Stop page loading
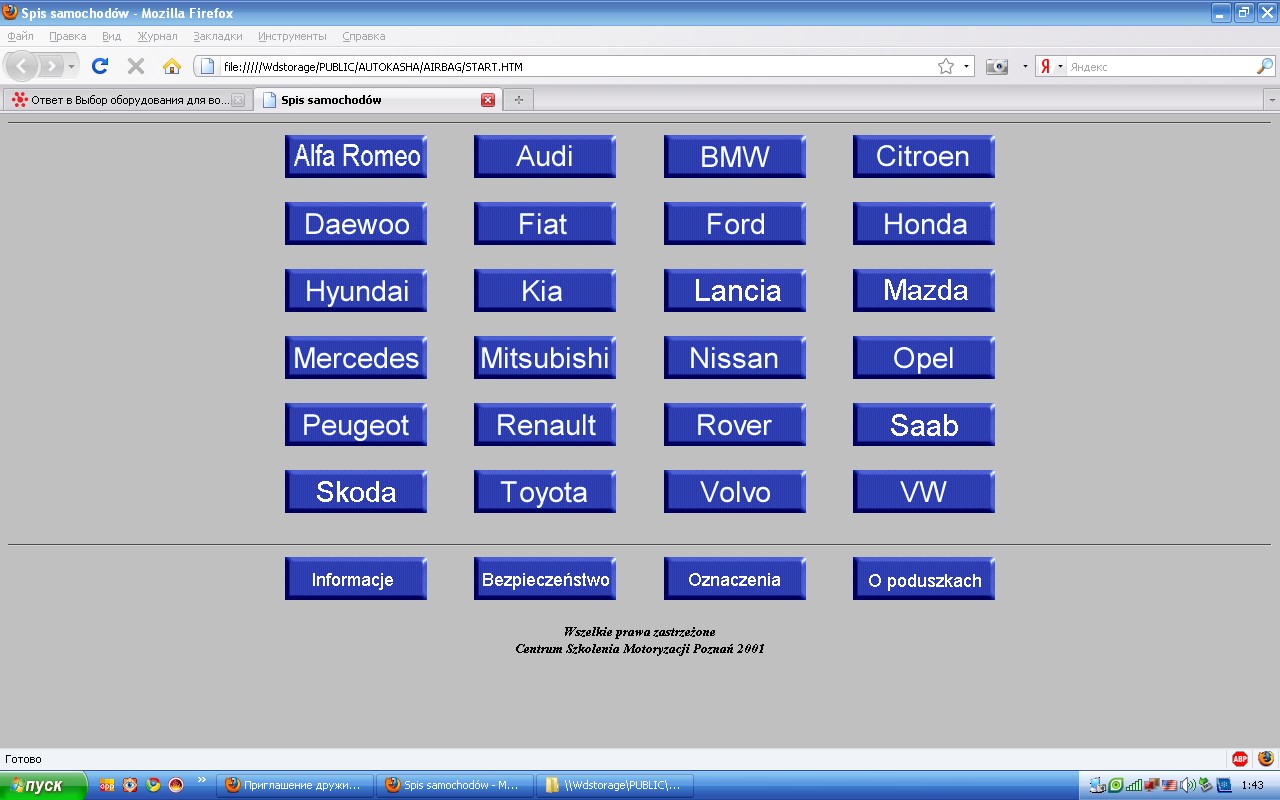The width and height of the screenshot is (1280, 800). [x=136, y=66]
